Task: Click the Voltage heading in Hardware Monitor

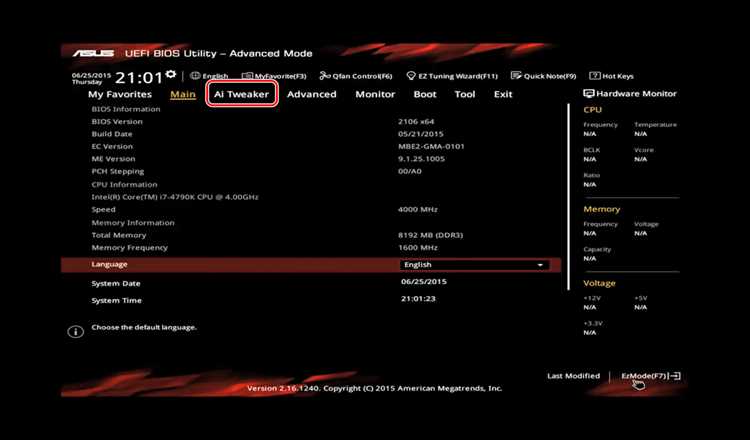Action: (x=599, y=283)
